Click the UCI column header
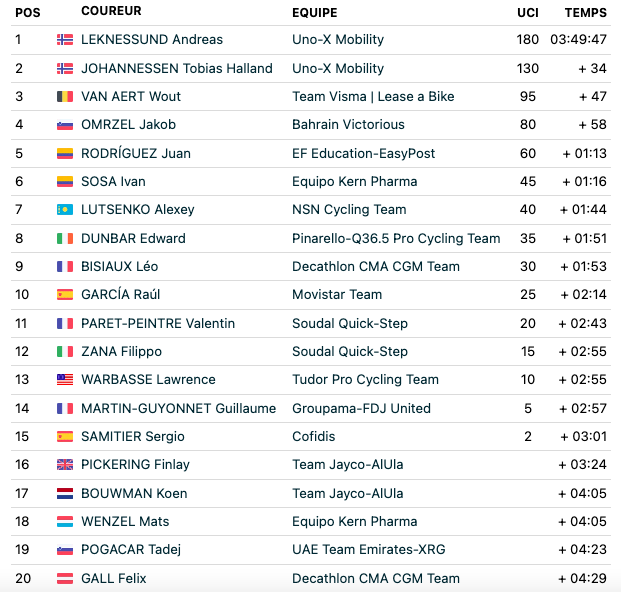 (528, 13)
